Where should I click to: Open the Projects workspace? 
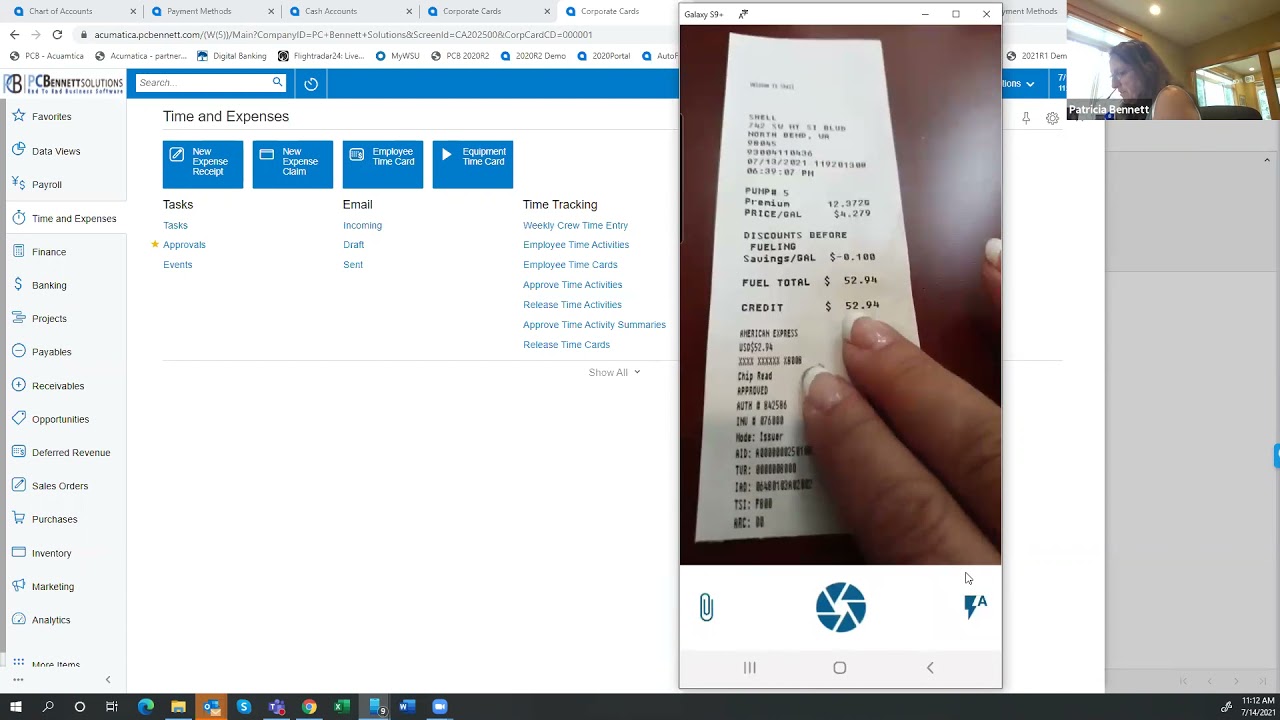pyautogui.click(x=49, y=319)
